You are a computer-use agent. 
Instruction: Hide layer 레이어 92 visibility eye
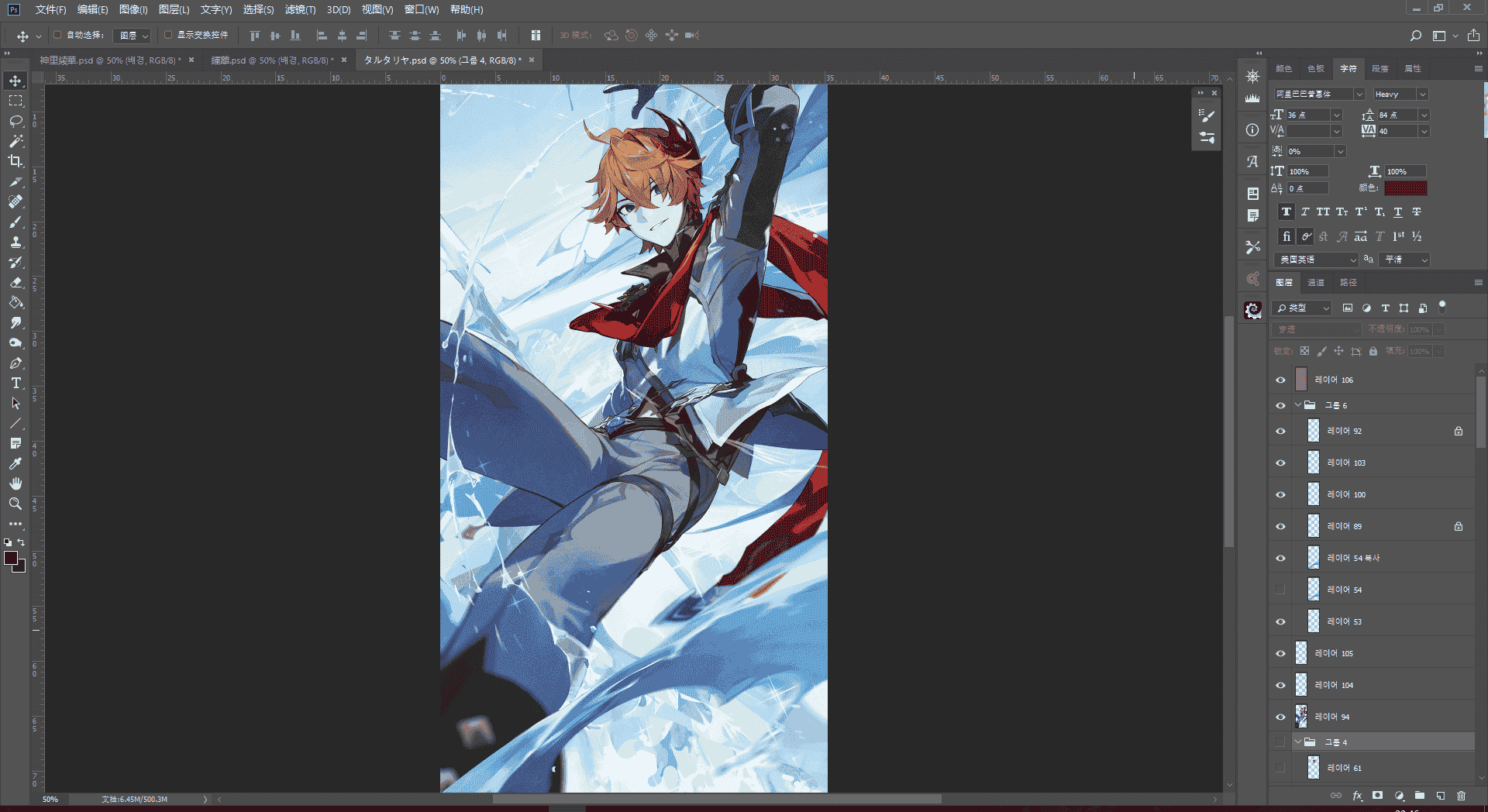[x=1280, y=431]
